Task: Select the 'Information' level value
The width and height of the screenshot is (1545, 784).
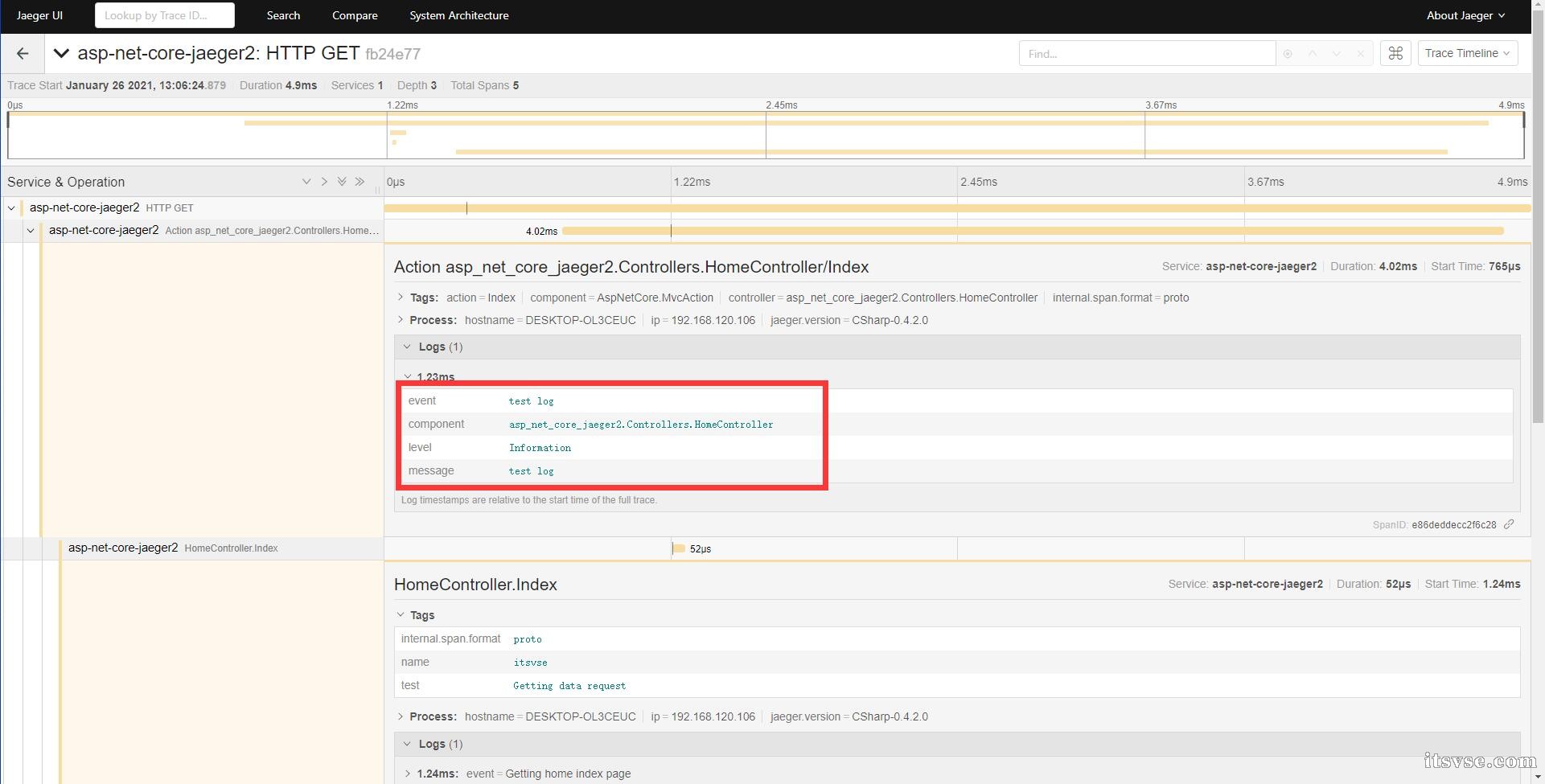Action: point(540,448)
